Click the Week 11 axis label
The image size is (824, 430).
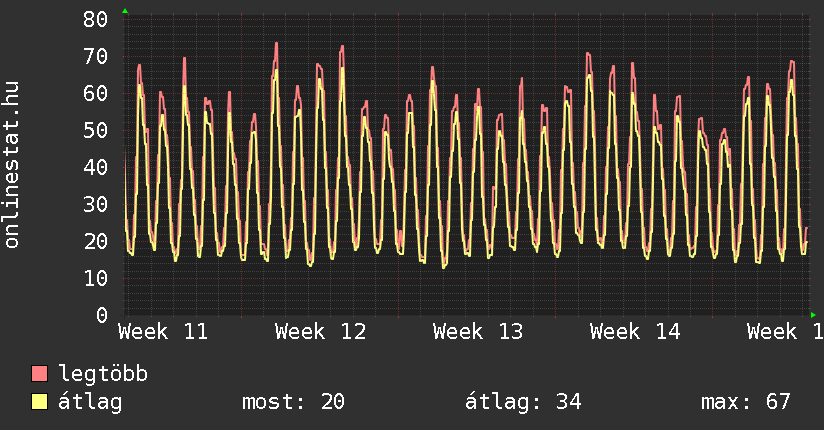(x=163, y=332)
